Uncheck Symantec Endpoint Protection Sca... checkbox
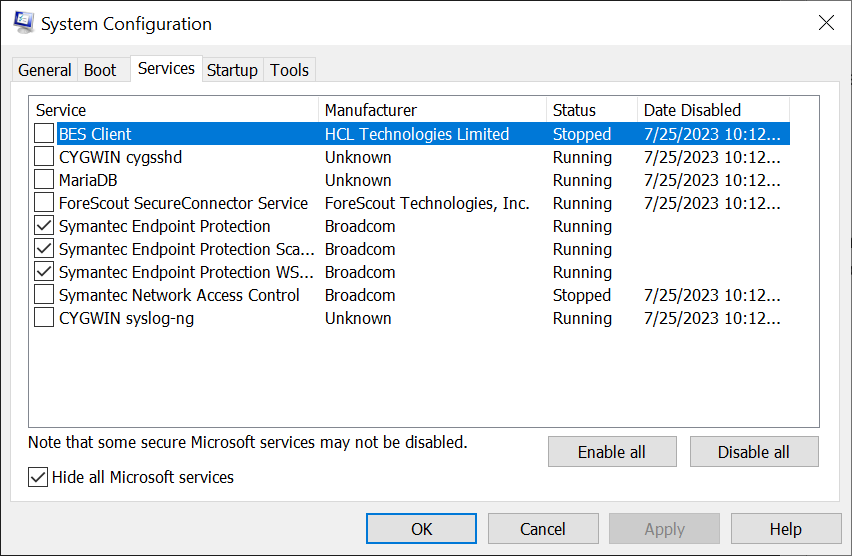This screenshot has height=556, width=852. coord(44,249)
